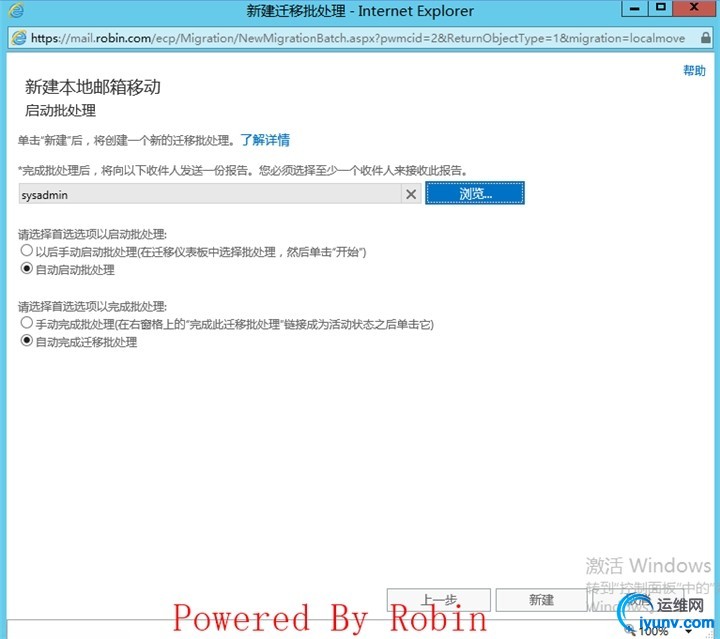Minimize the Internet Explorer window

[x=635, y=8]
